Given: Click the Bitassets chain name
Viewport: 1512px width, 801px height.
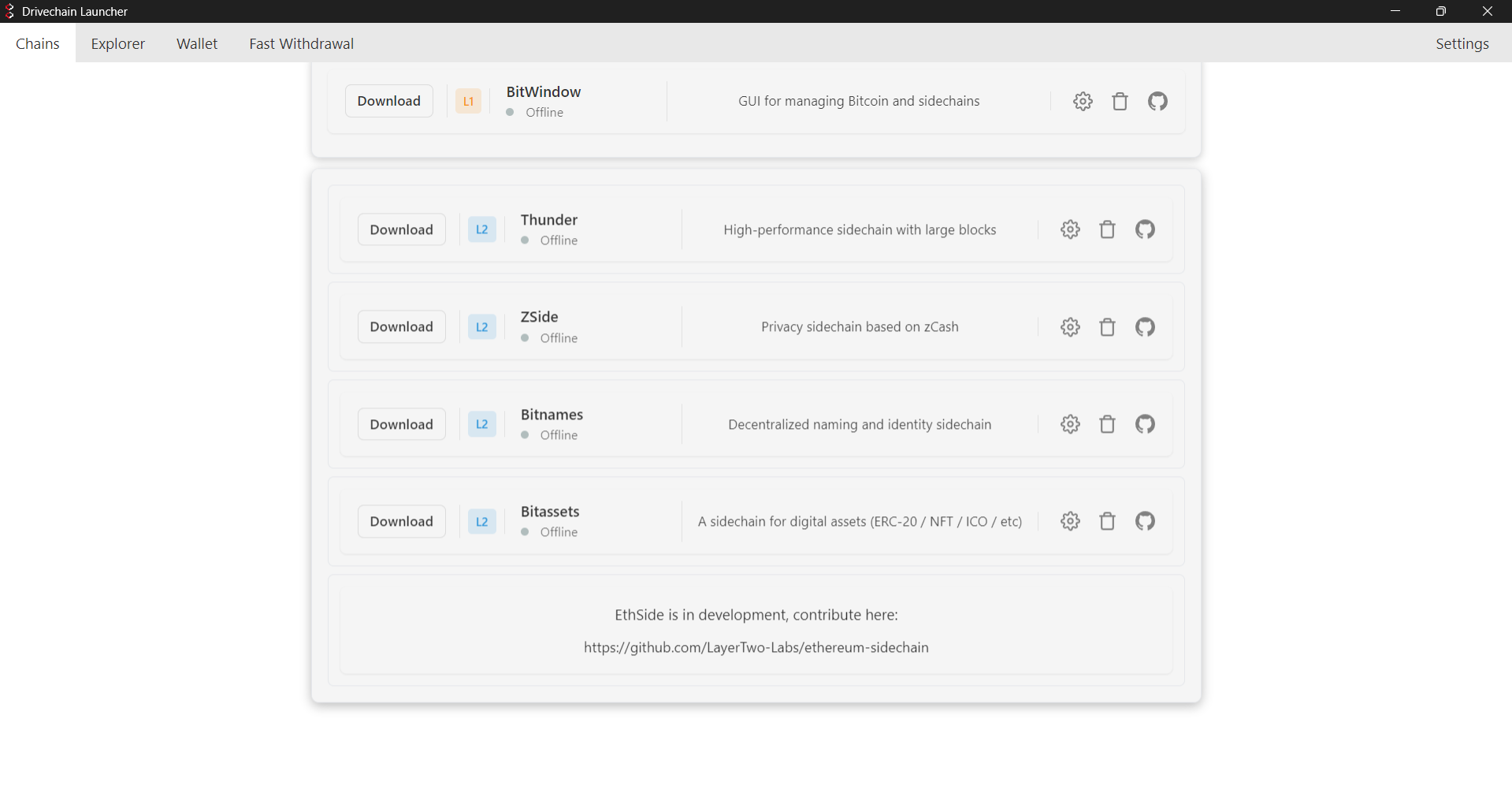Looking at the screenshot, I should coord(550,512).
